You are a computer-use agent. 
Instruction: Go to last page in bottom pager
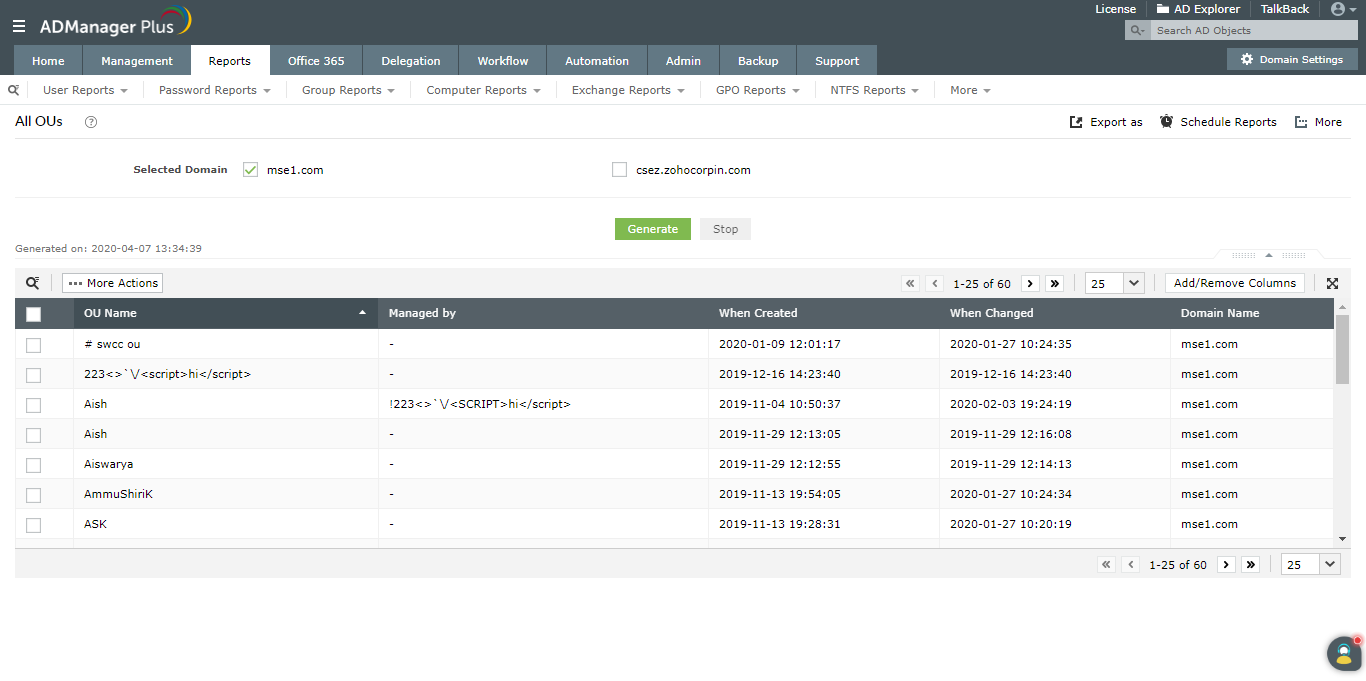[1250, 564]
